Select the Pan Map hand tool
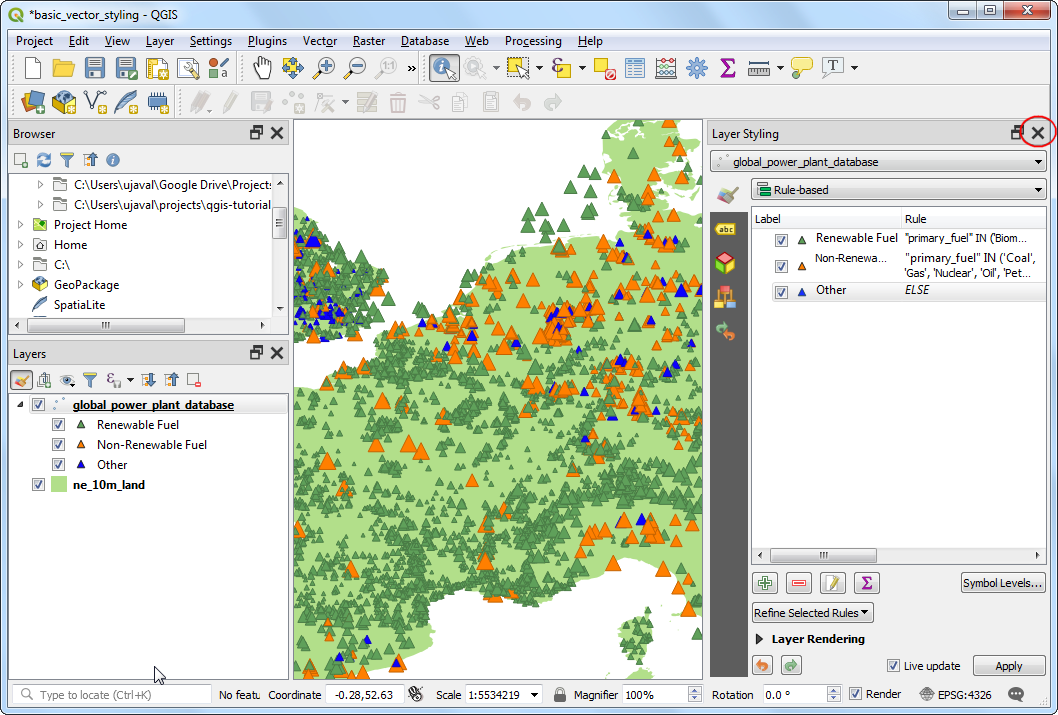Viewport: 1058px width, 715px height. point(262,68)
